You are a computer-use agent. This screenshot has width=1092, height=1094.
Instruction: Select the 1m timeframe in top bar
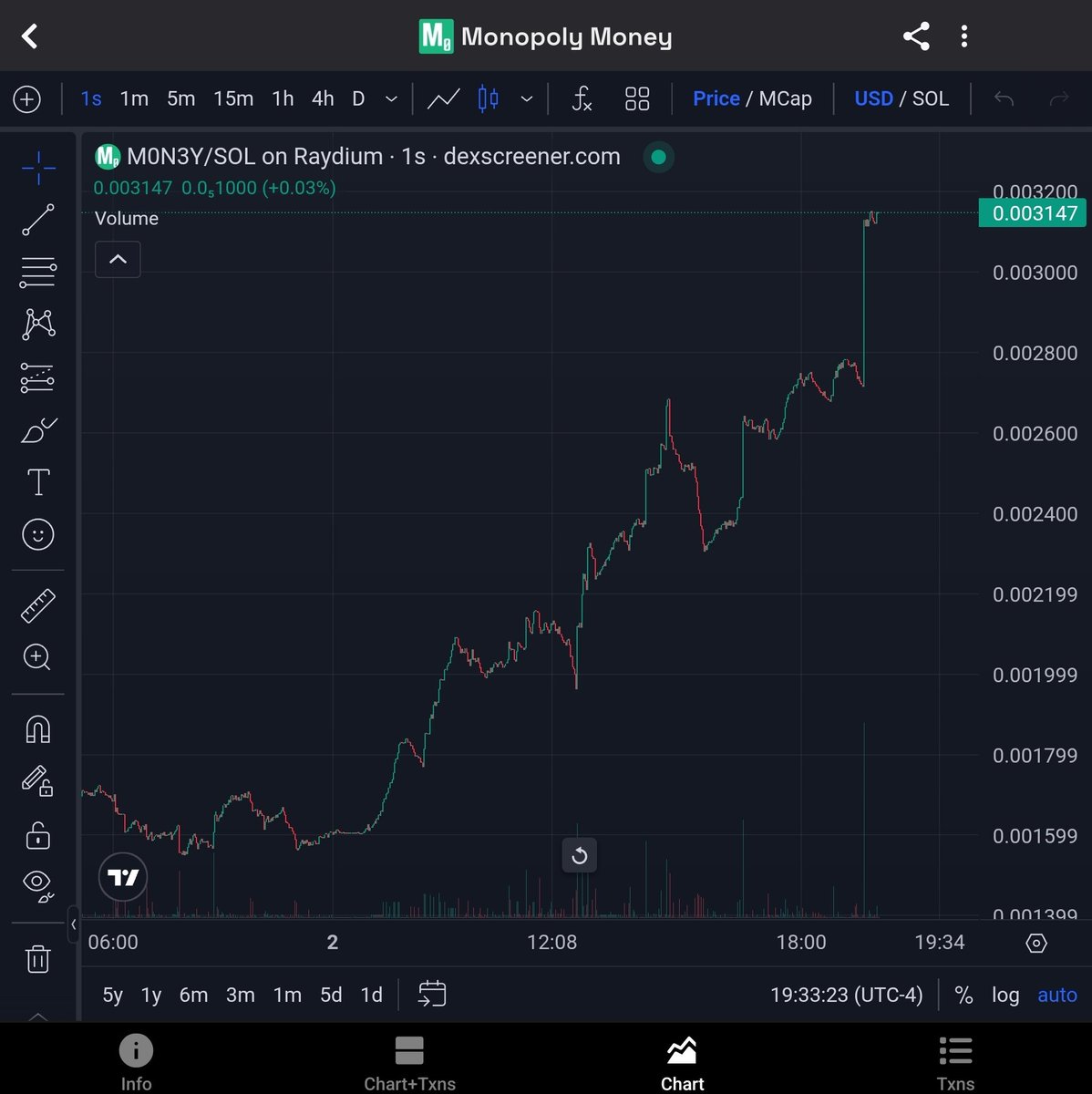(134, 98)
